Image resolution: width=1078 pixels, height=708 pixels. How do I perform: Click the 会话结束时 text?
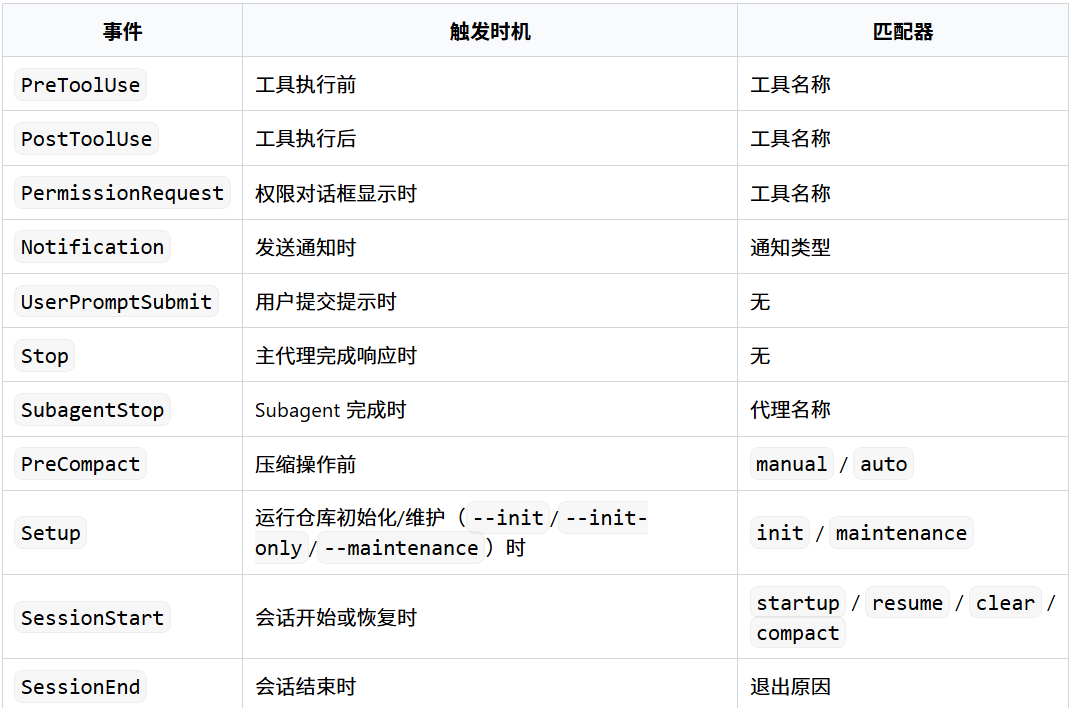tap(305, 686)
